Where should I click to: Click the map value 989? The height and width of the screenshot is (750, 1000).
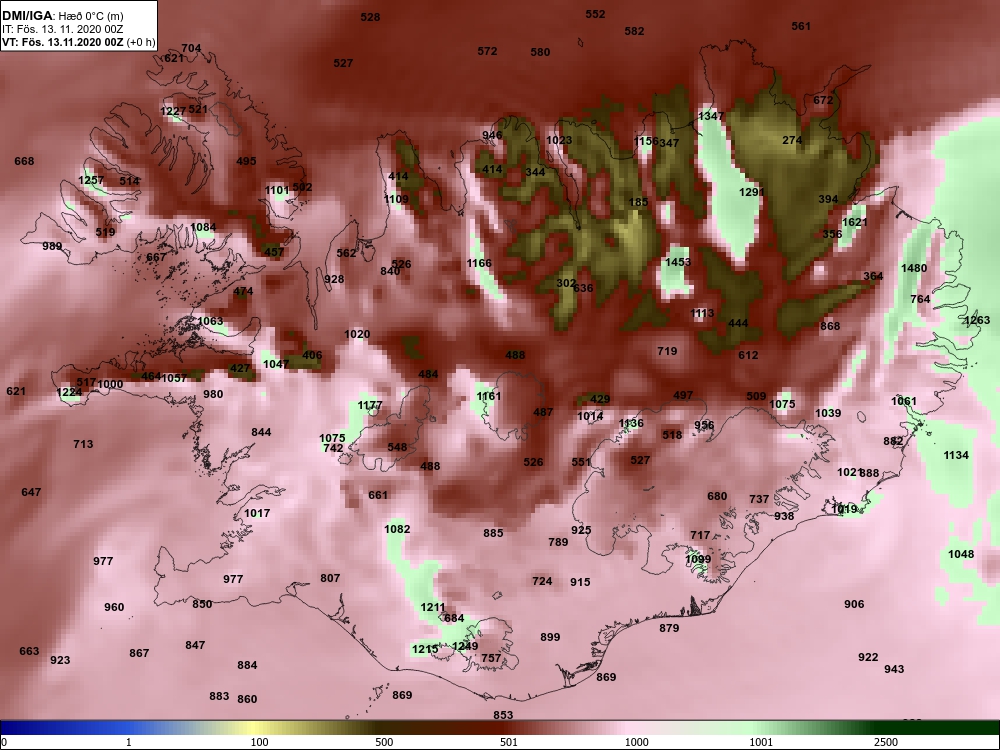tap(52, 246)
